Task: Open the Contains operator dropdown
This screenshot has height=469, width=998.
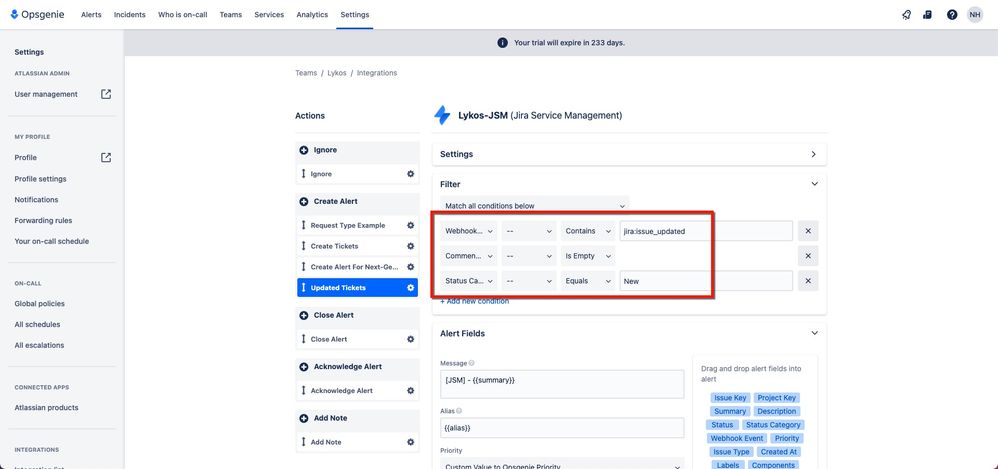Action: (x=587, y=231)
